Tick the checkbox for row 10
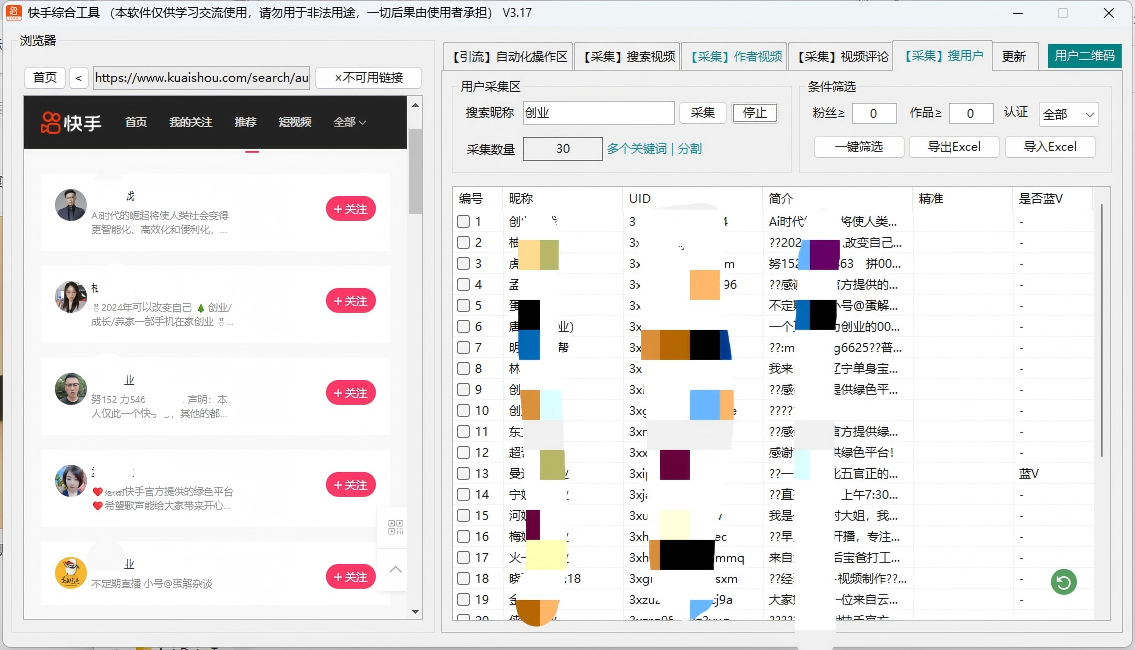 [x=463, y=410]
